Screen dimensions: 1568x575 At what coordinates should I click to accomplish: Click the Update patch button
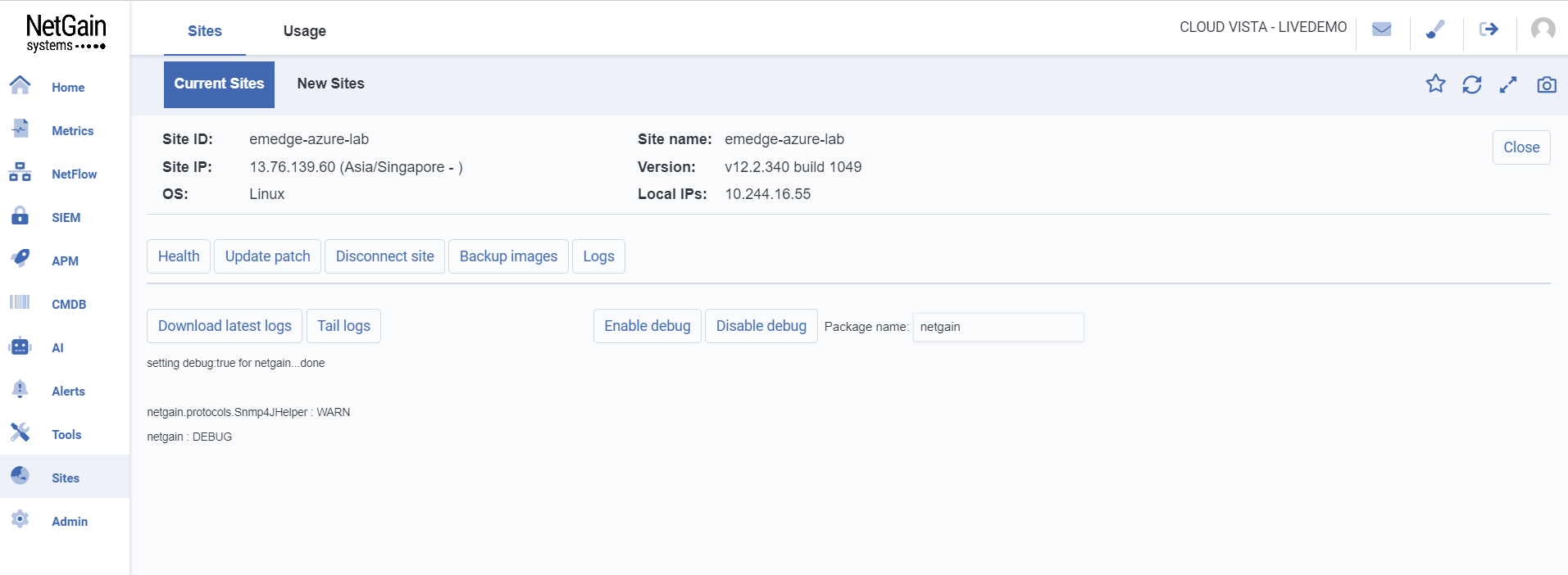point(267,256)
